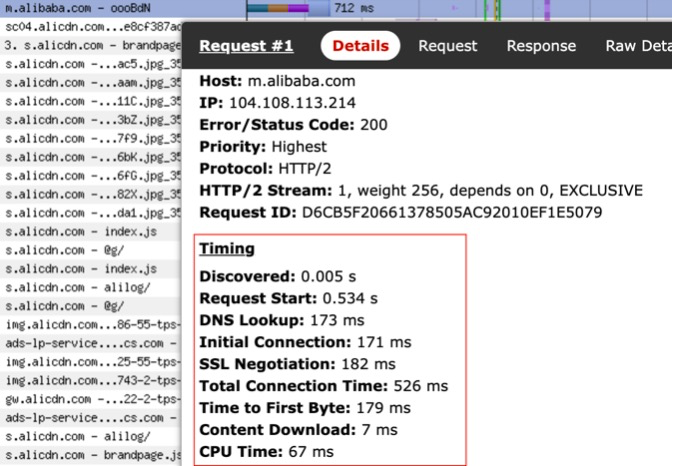
Task: Click the CPU Time: 67 ms line
Action: (x=266, y=452)
